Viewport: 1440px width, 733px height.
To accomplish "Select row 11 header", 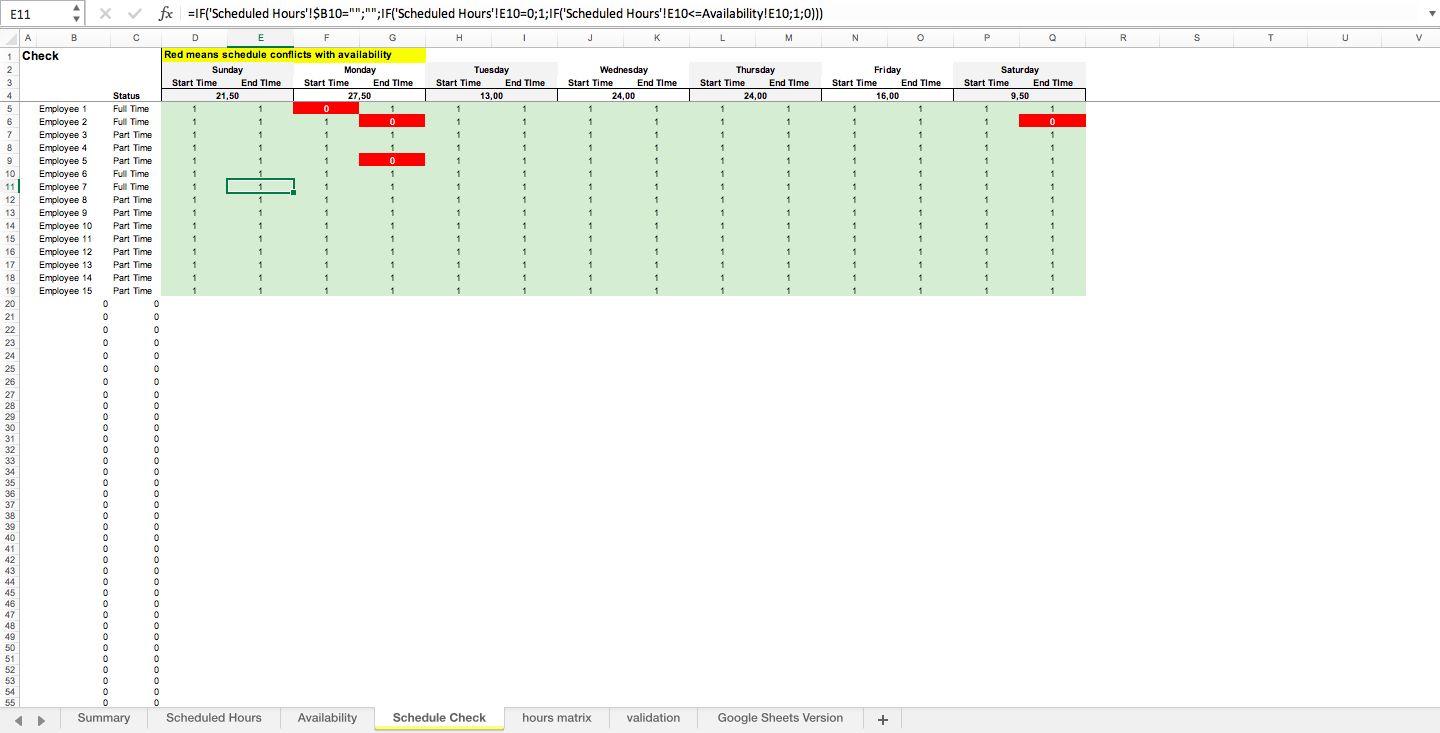I will pyautogui.click(x=9, y=187).
